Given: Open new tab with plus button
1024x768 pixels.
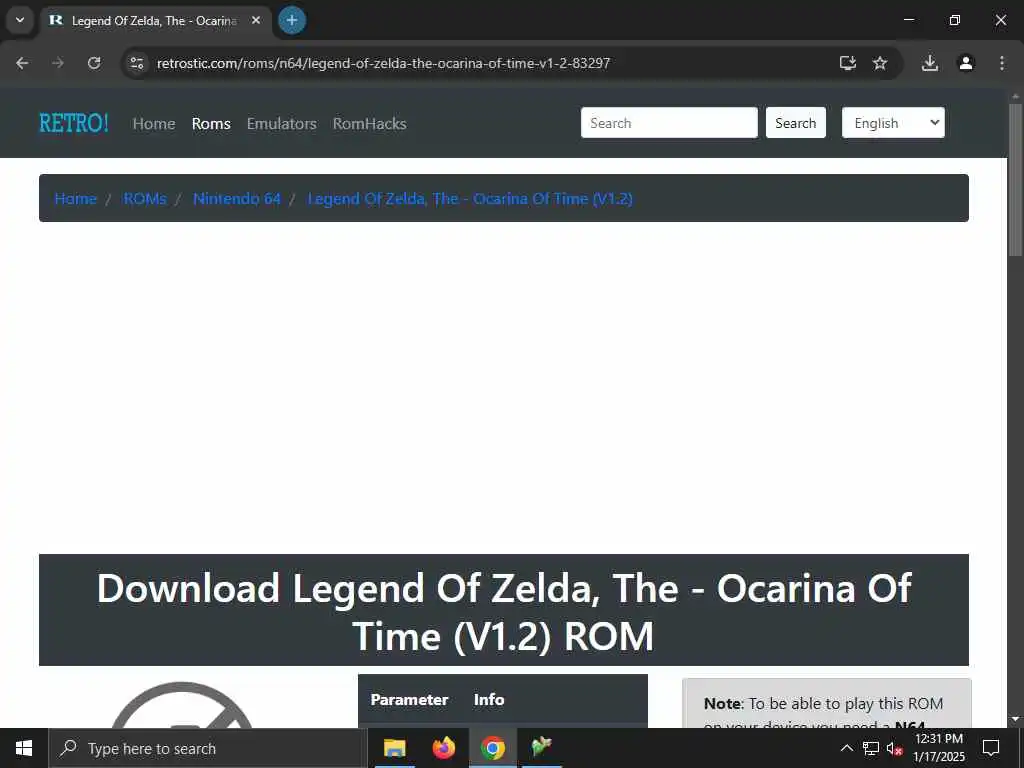Looking at the screenshot, I should (x=292, y=20).
